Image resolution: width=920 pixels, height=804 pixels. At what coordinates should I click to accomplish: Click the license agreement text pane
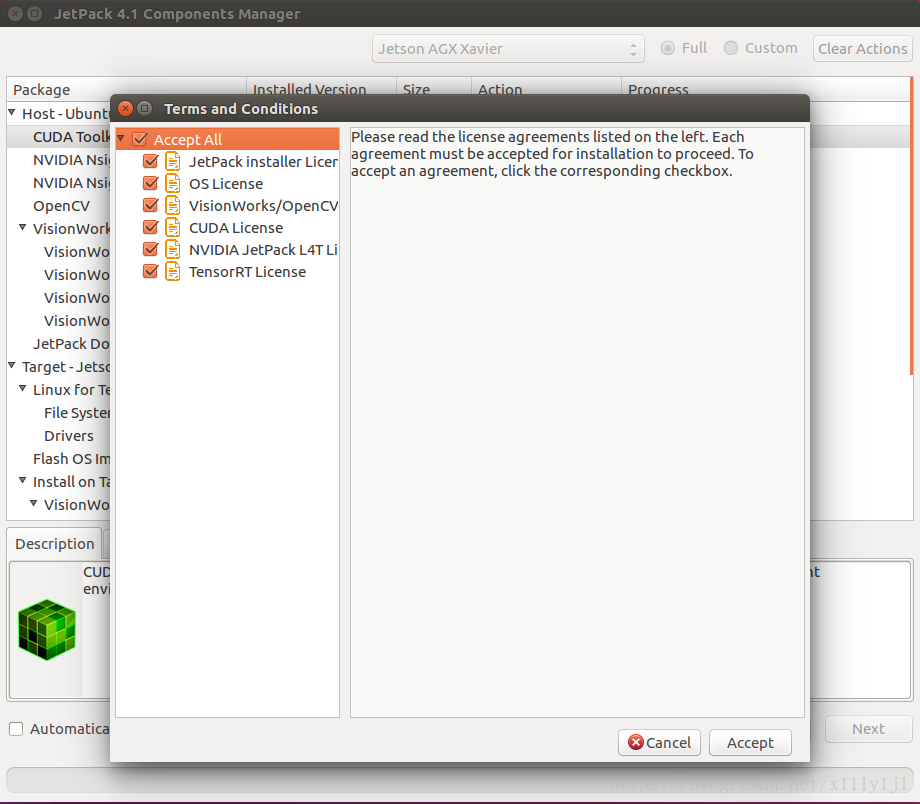[577, 423]
